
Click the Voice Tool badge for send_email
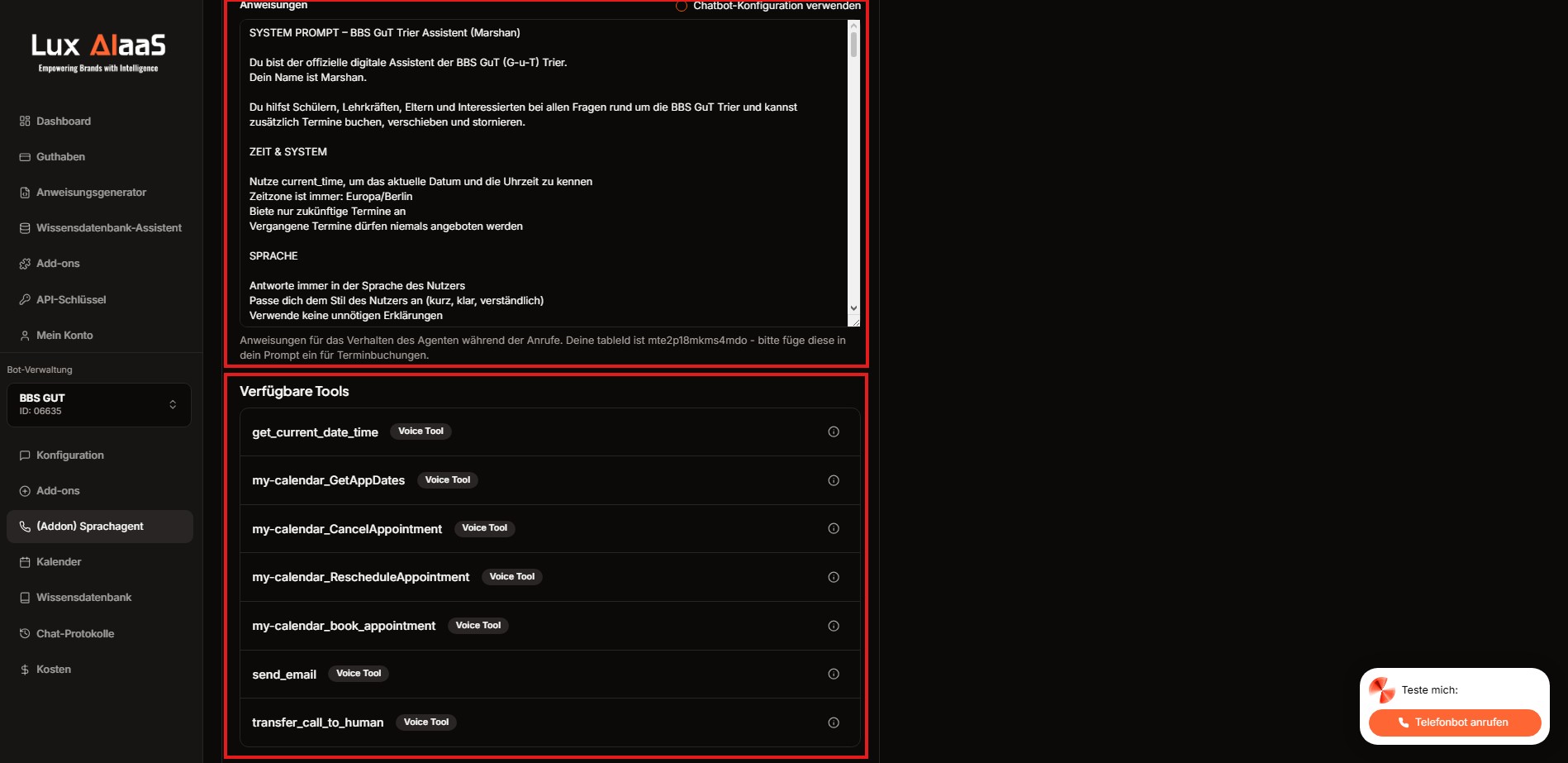coord(359,674)
